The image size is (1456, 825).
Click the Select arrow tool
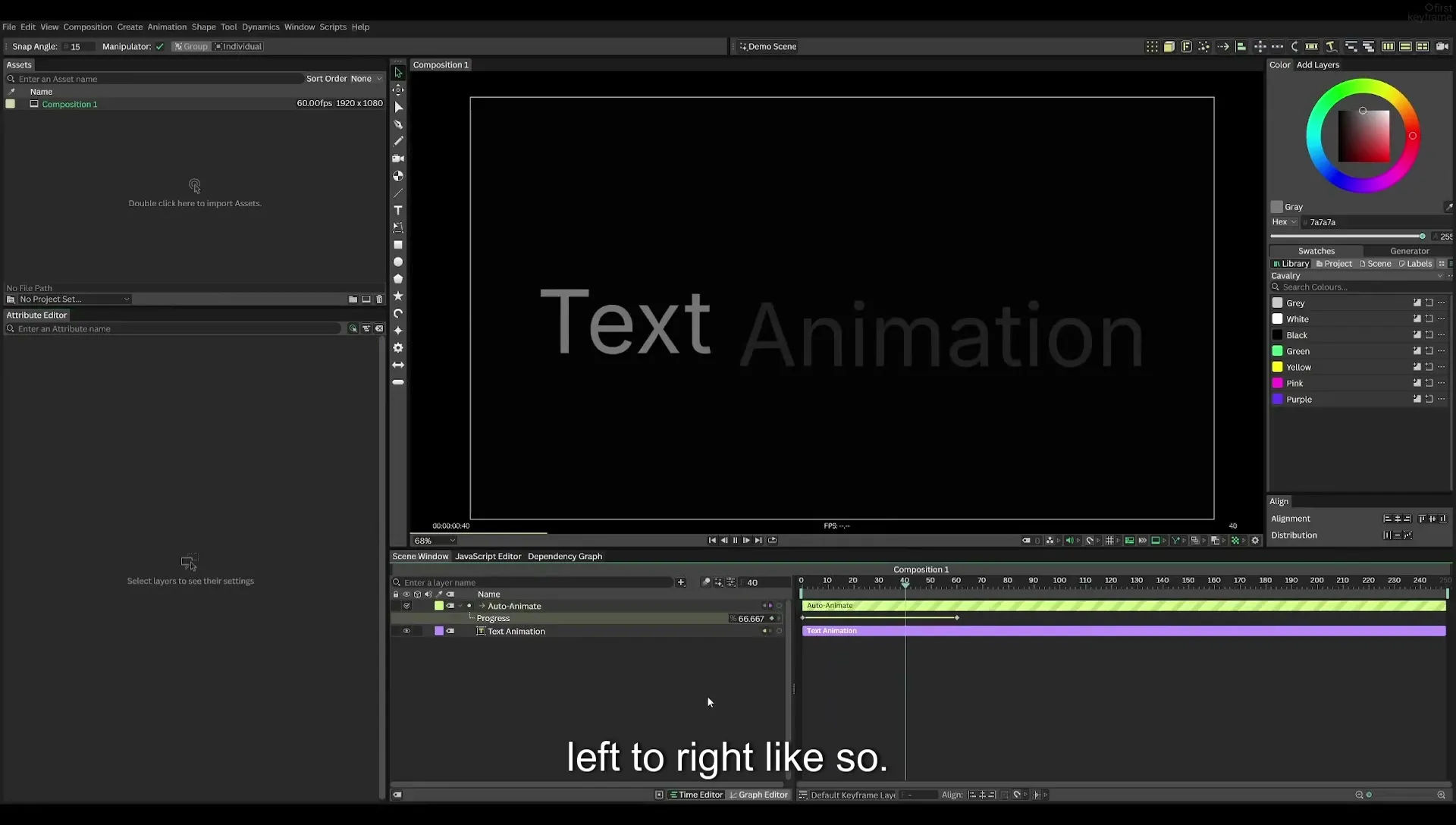pyautogui.click(x=398, y=73)
